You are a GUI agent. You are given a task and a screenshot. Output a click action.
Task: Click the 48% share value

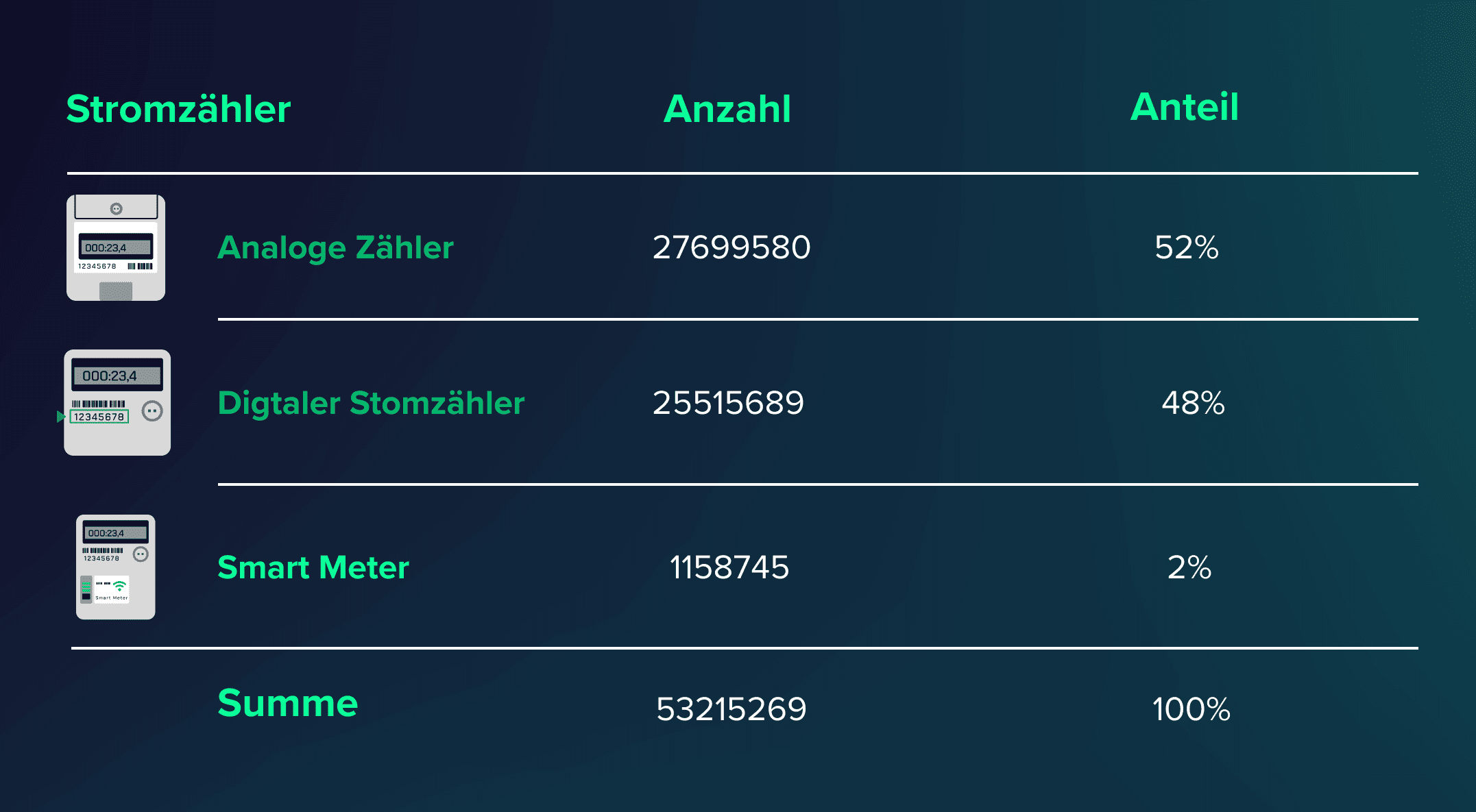tap(1193, 403)
